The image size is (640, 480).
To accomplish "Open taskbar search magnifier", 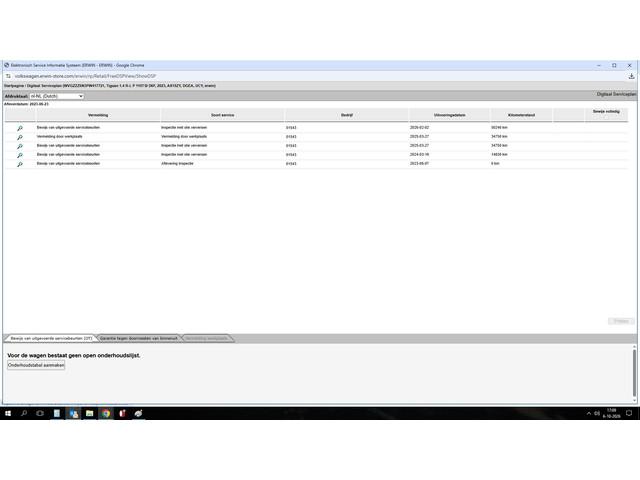I will click(24, 413).
